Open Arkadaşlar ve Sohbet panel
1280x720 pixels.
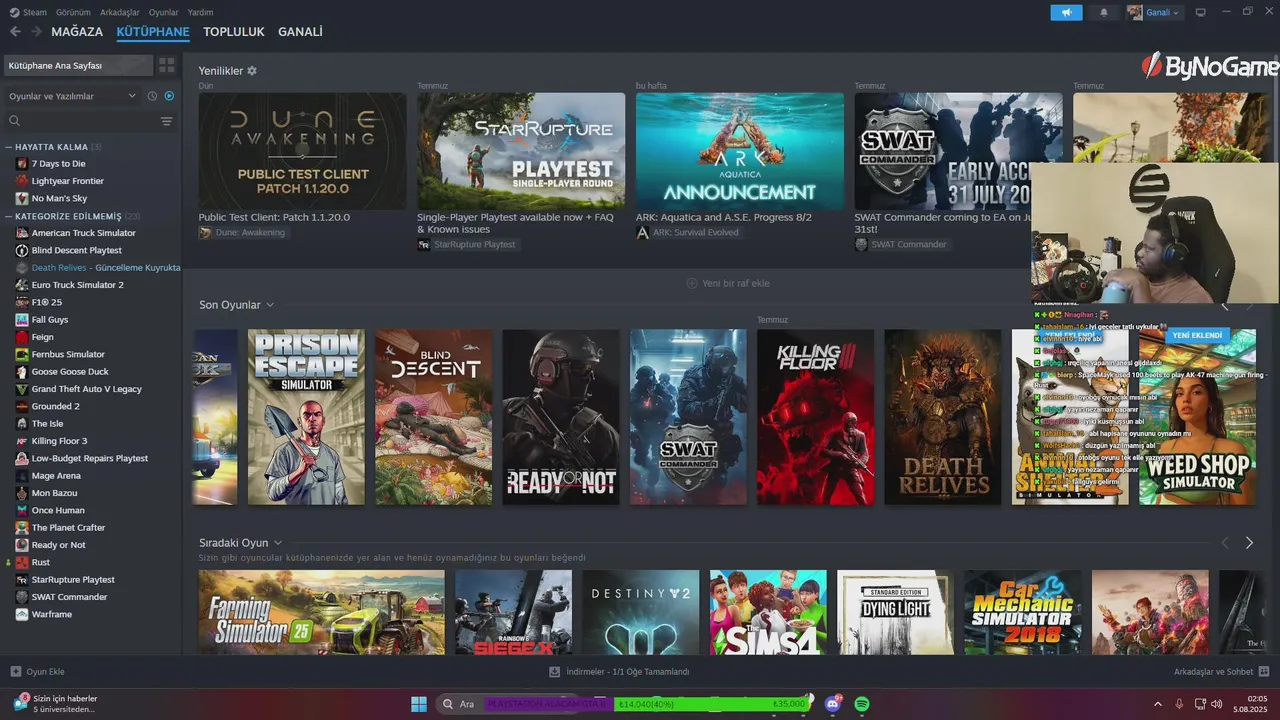[1221, 672]
